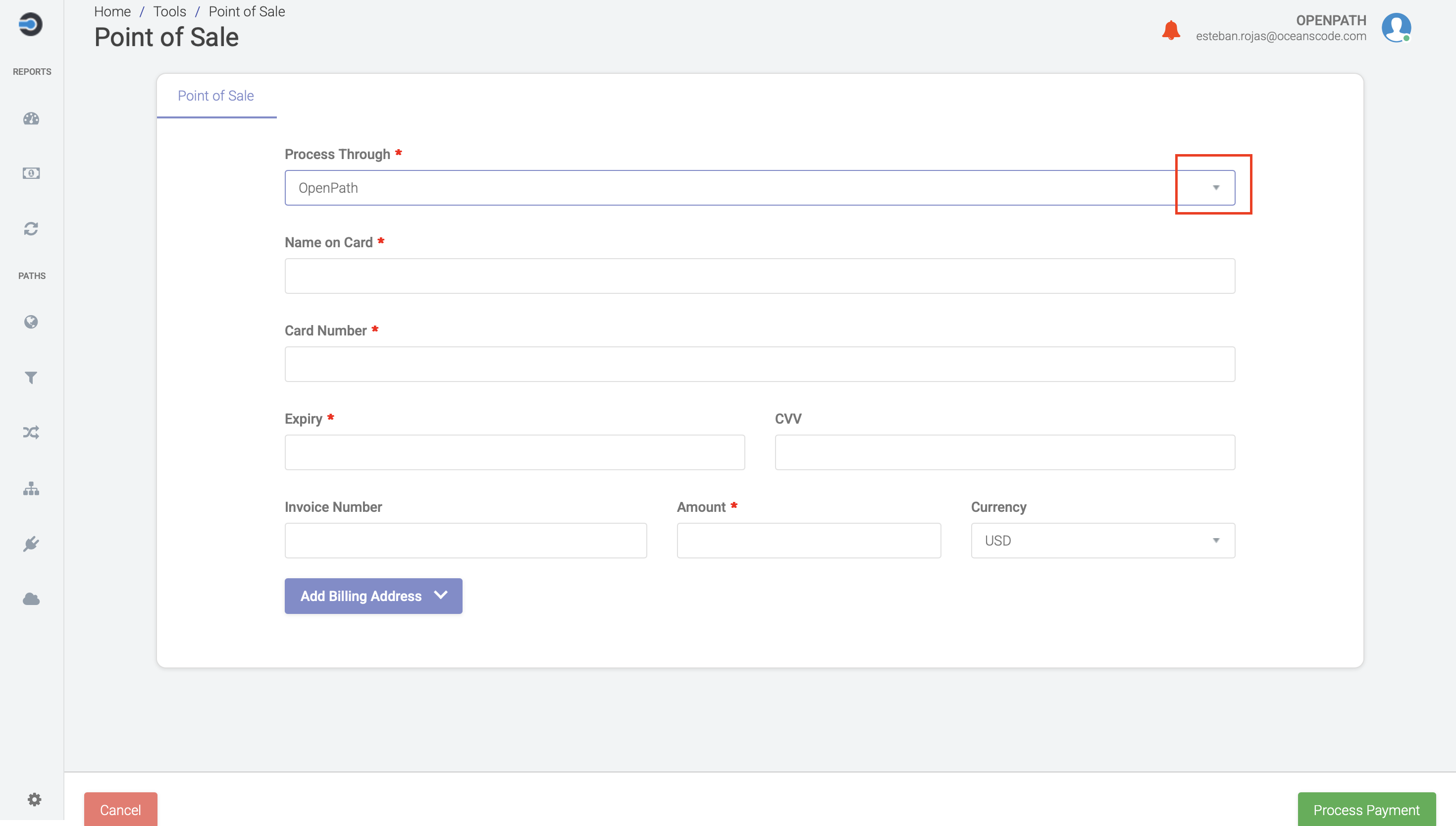Click Point of Sale breadcrumb
1456x826 pixels.
247,11
